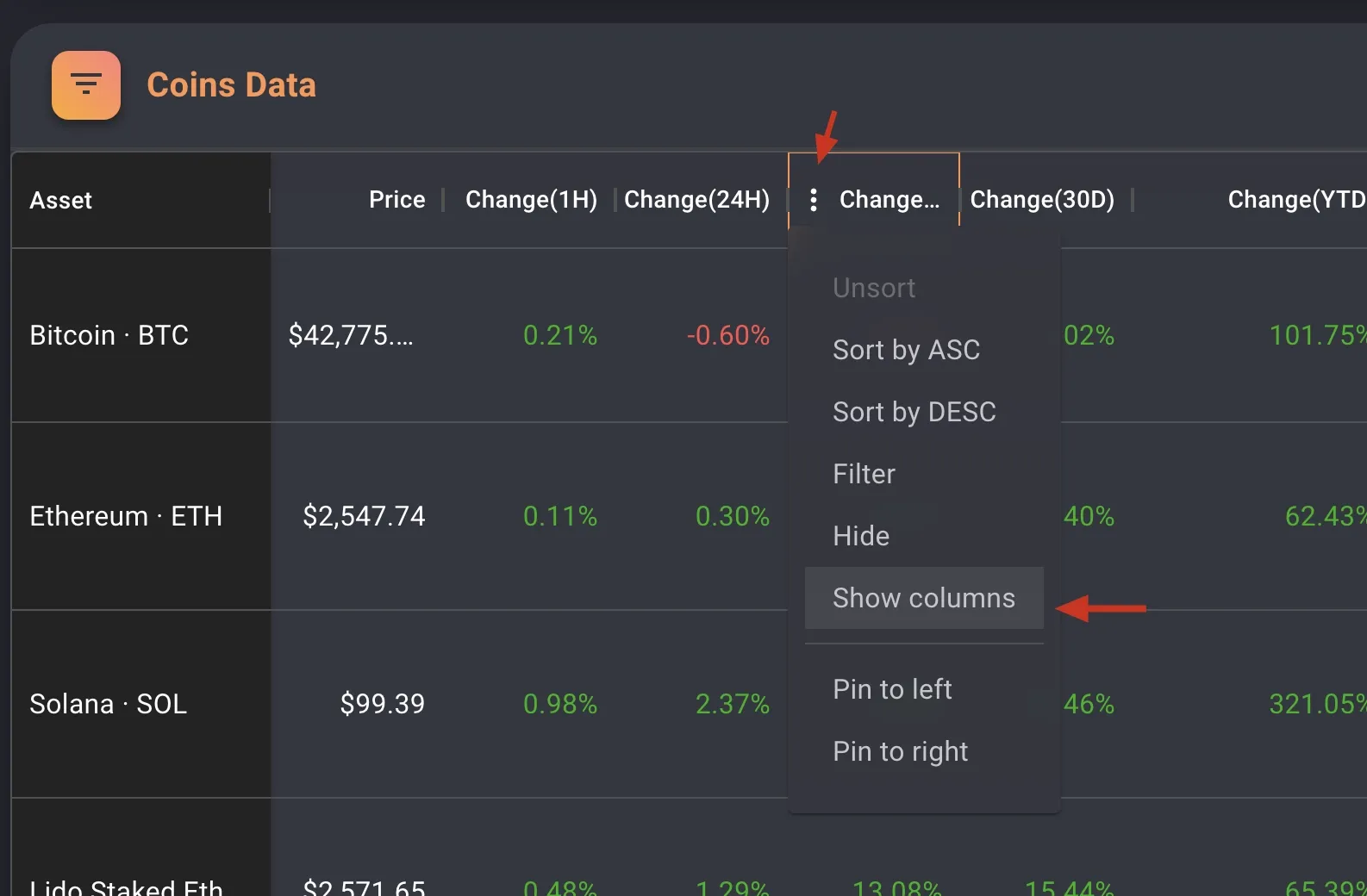Sort by the Change(30D) column header
Viewport: 1367px width, 896px height.
1042,200
